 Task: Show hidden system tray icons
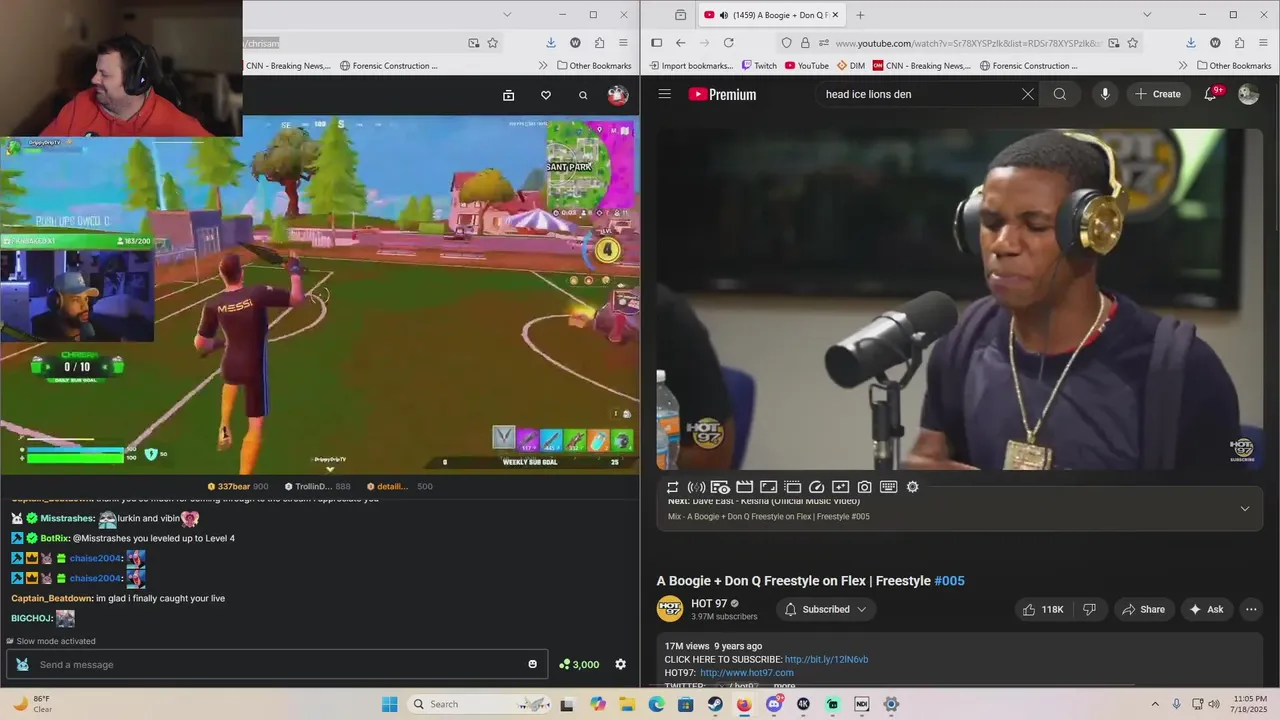pyautogui.click(x=1155, y=704)
